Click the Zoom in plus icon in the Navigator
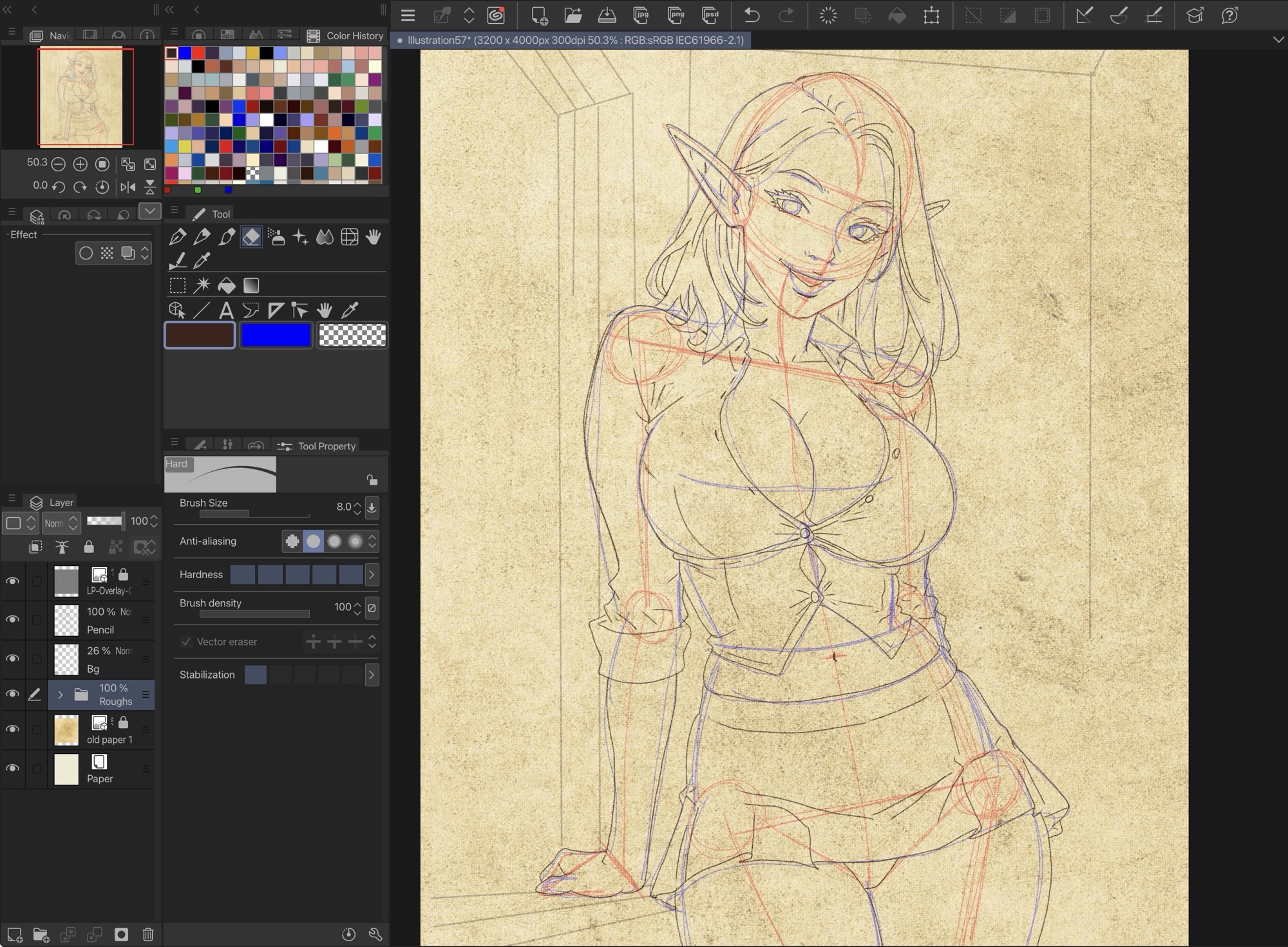 point(80,164)
